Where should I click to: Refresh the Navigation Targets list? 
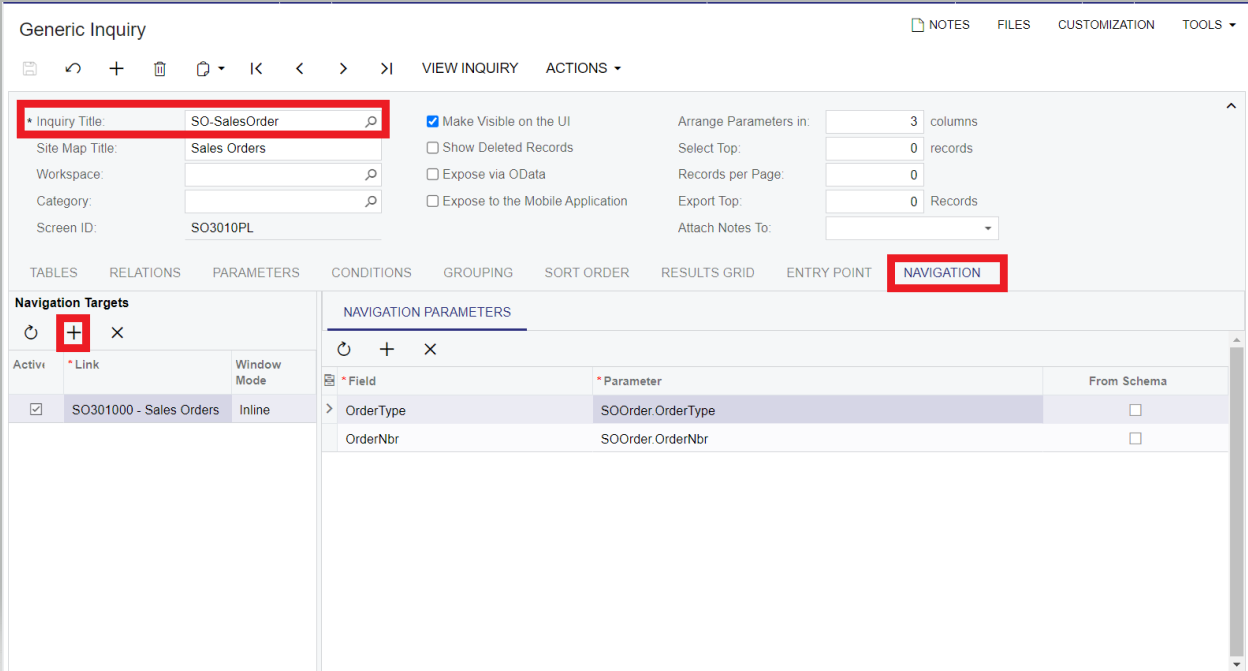[30, 332]
